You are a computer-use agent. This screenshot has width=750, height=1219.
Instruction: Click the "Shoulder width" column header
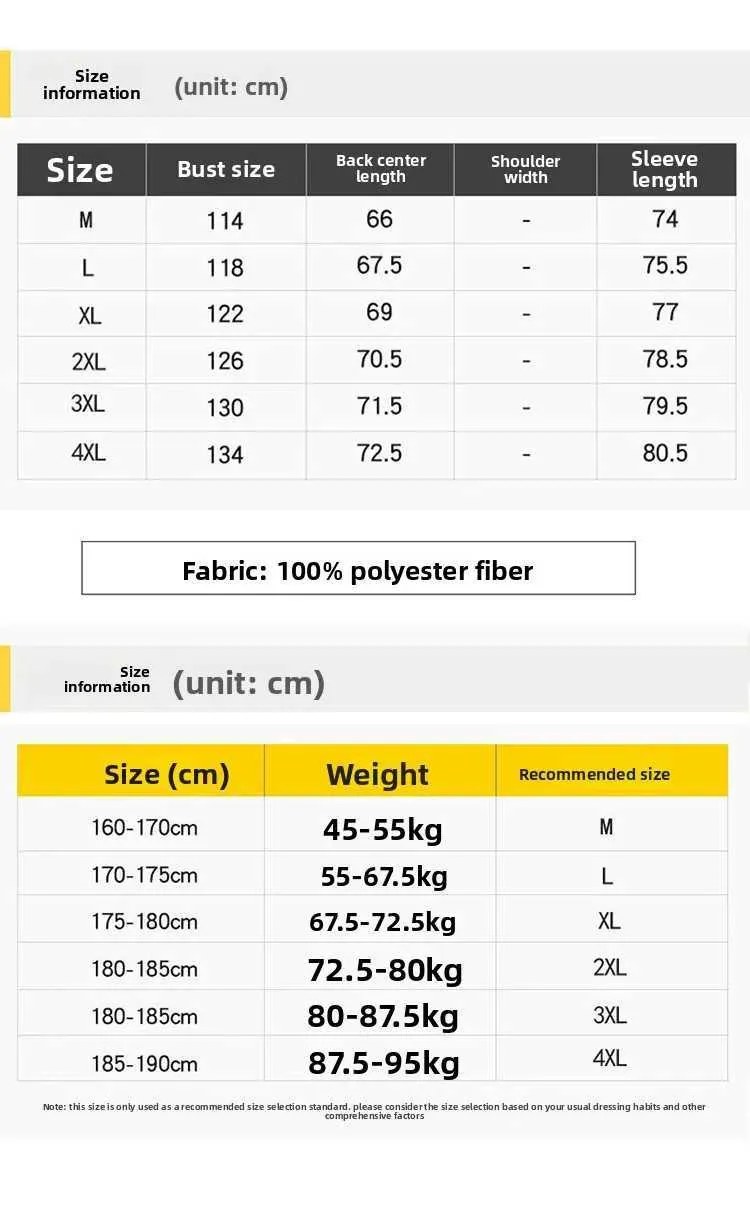tap(526, 169)
